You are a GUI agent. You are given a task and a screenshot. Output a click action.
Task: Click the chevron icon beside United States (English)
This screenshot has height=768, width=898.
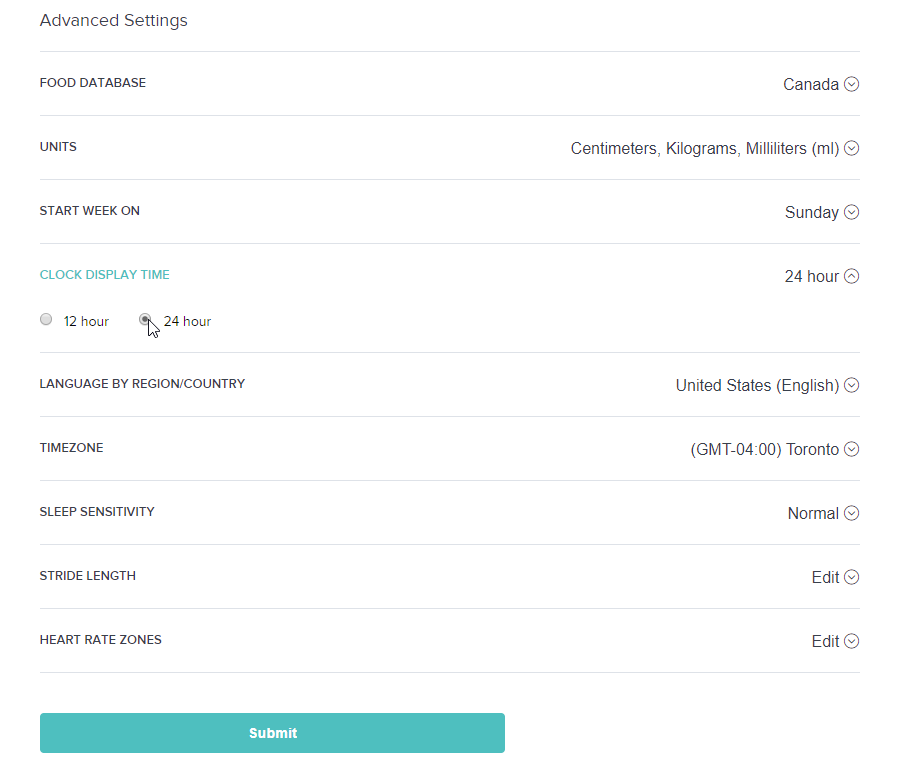(x=851, y=385)
